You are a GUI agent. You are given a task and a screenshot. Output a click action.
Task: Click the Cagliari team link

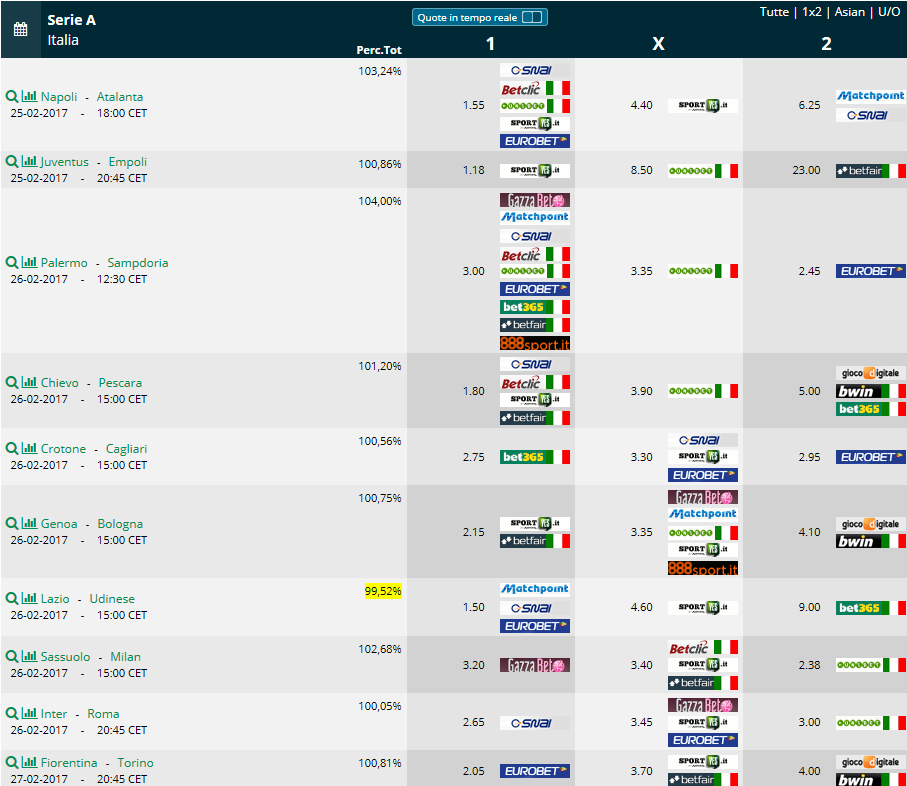[127, 449]
